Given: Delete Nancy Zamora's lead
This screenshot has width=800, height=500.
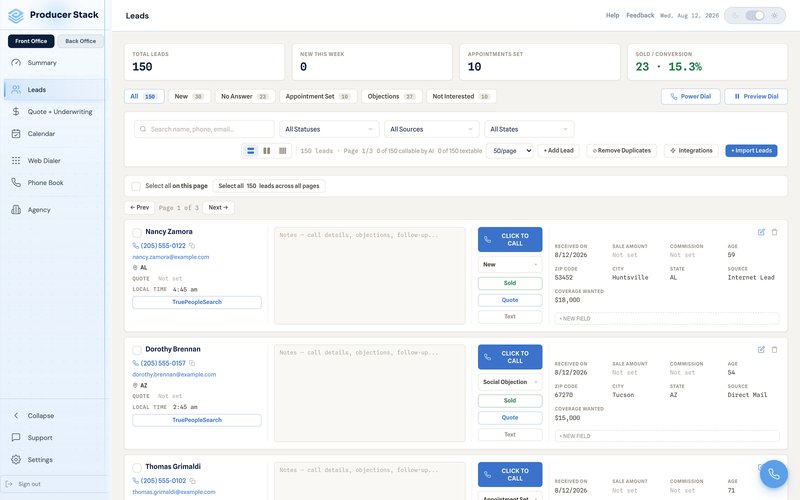Looking at the screenshot, I should [774, 232].
